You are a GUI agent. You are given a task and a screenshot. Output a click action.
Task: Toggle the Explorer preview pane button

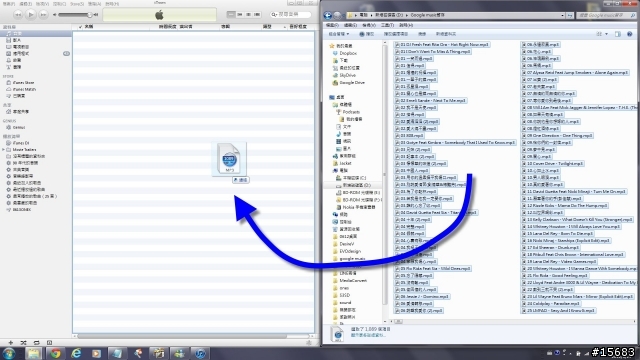click(x=618, y=34)
